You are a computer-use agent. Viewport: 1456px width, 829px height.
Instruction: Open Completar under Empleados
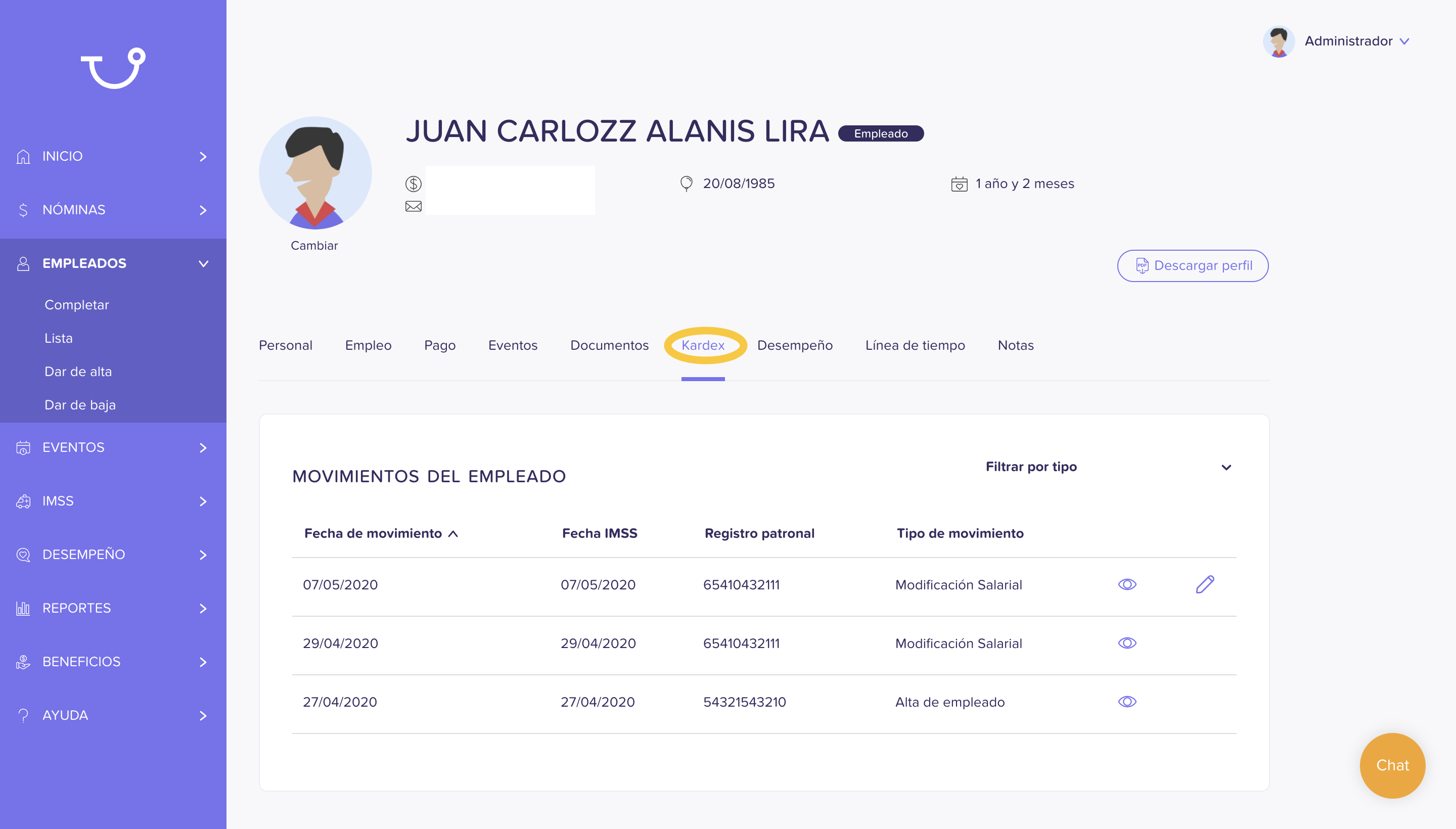pyautogui.click(x=76, y=305)
